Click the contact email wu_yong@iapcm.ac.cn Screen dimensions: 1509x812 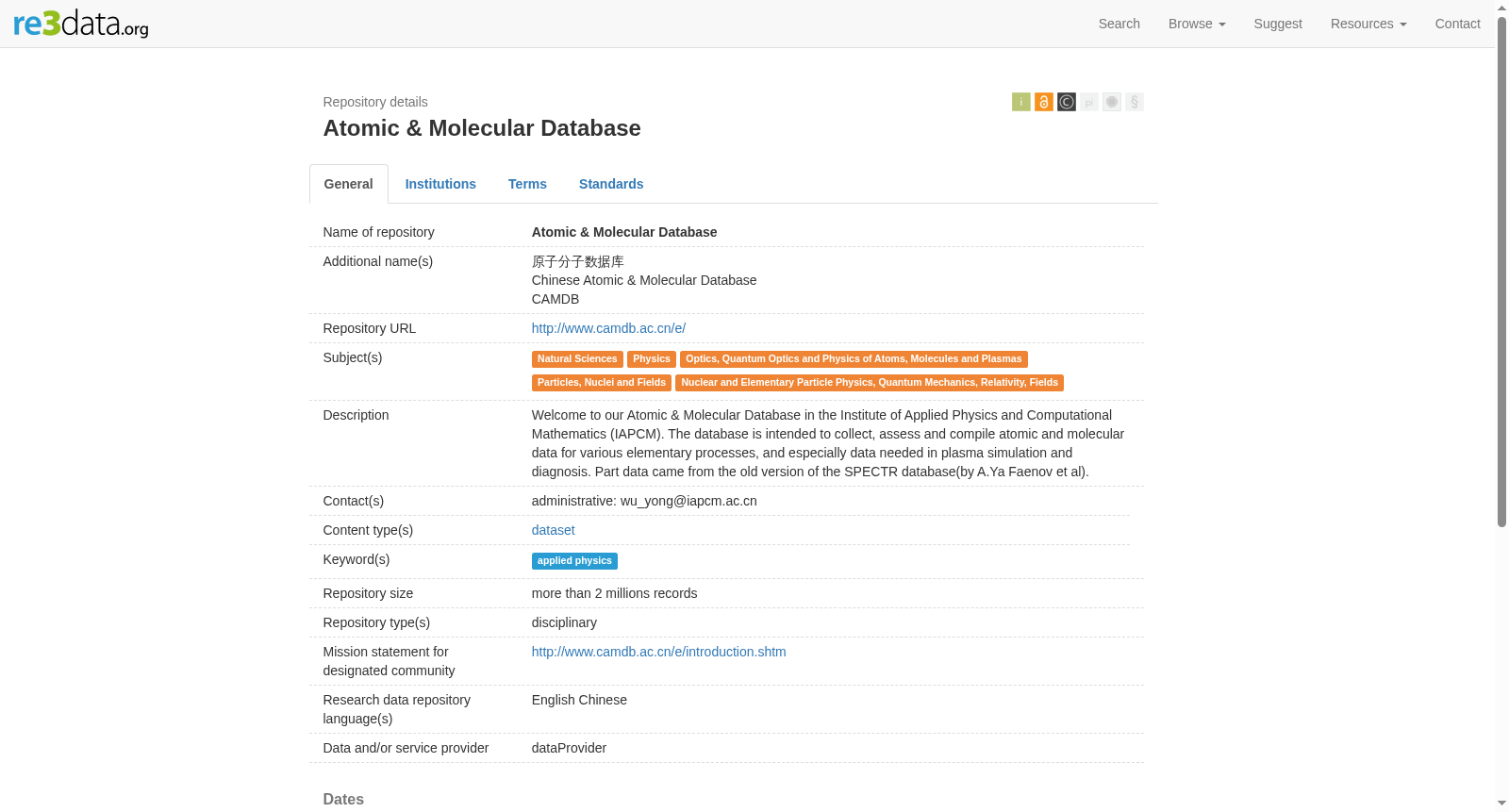click(688, 501)
